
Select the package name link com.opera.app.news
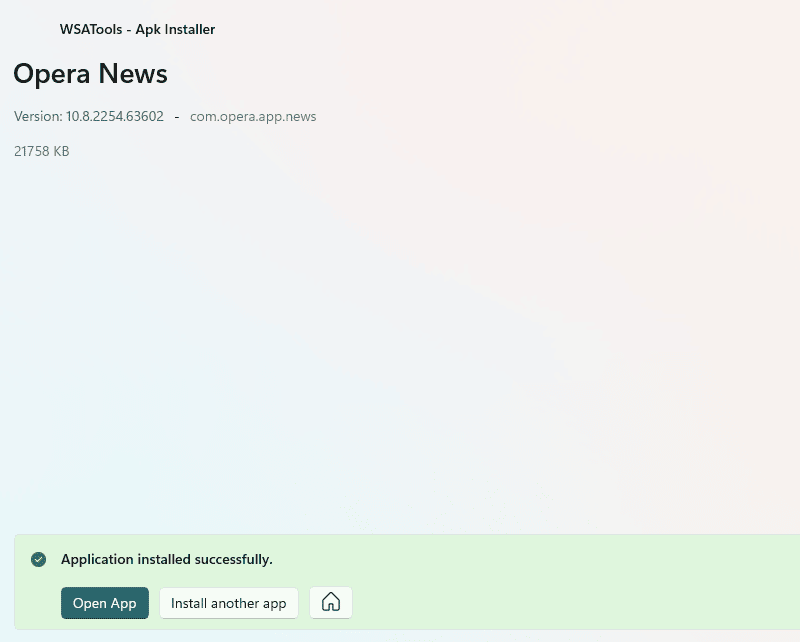tap(253, 116)
